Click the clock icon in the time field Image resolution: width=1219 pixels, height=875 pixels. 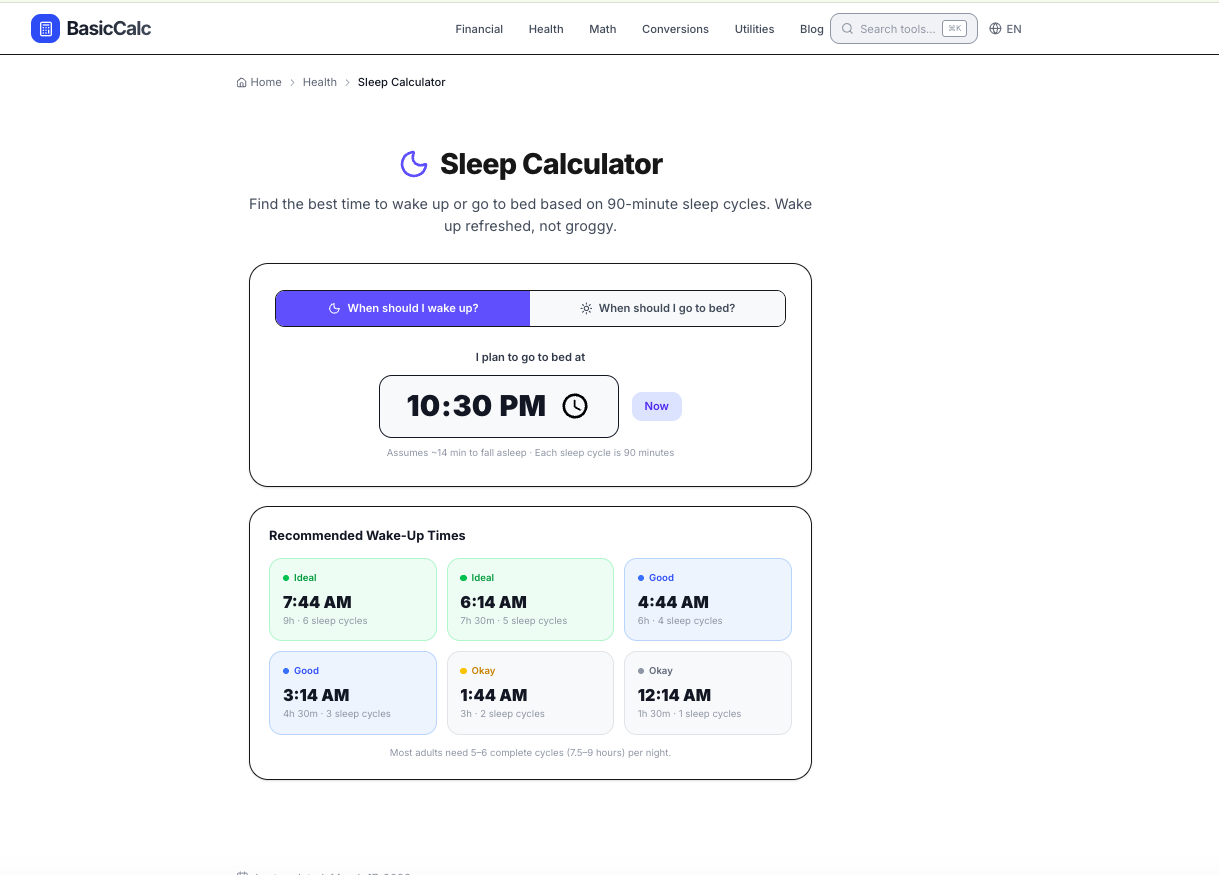click(x=575, y=406)
